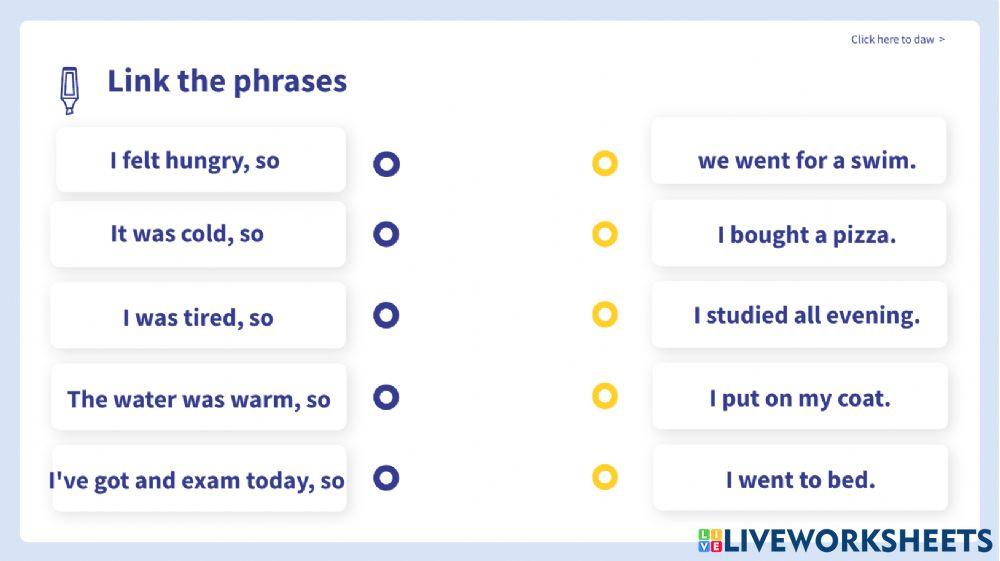1000x561 pixels.
Task: Select the 'It was cold, so' phrase card
Action: coord(198,235)
